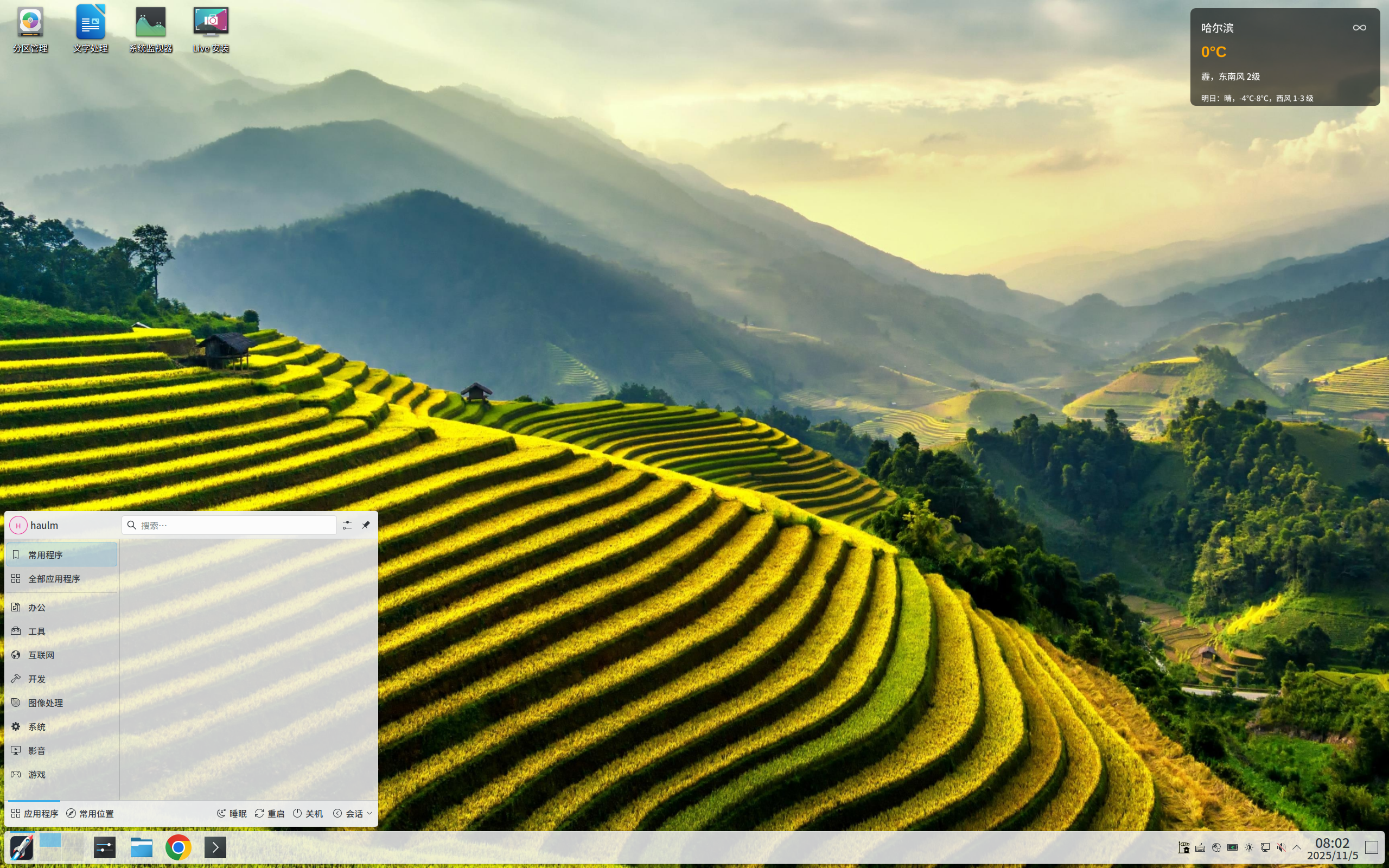Switch to the first virtual desktop in pager
This screenshot has height=868, width=1389.
(x=50, y=840)
